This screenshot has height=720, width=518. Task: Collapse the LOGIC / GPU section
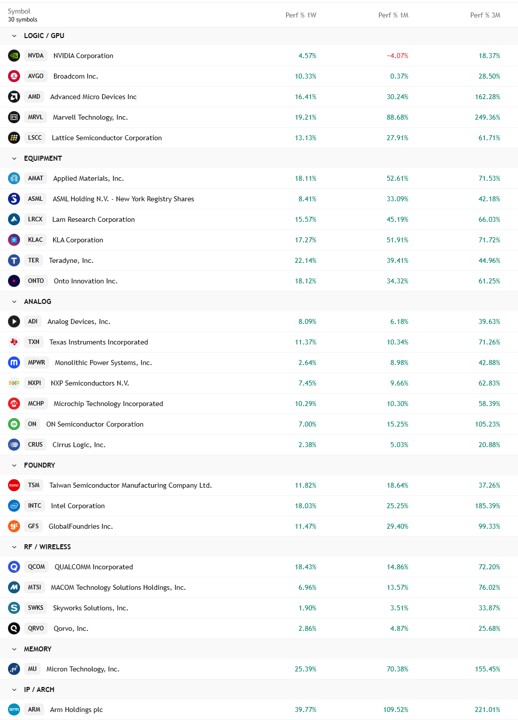tap(14, 36)
